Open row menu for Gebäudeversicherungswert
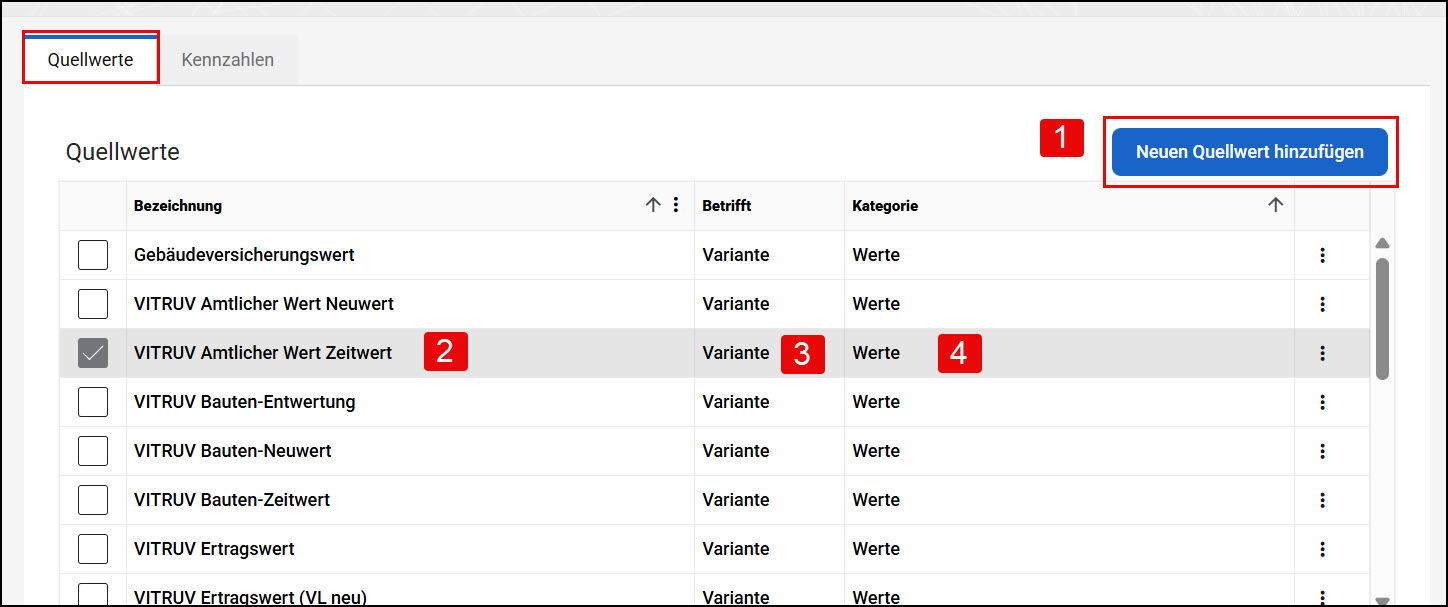 tap(1322, 255)
